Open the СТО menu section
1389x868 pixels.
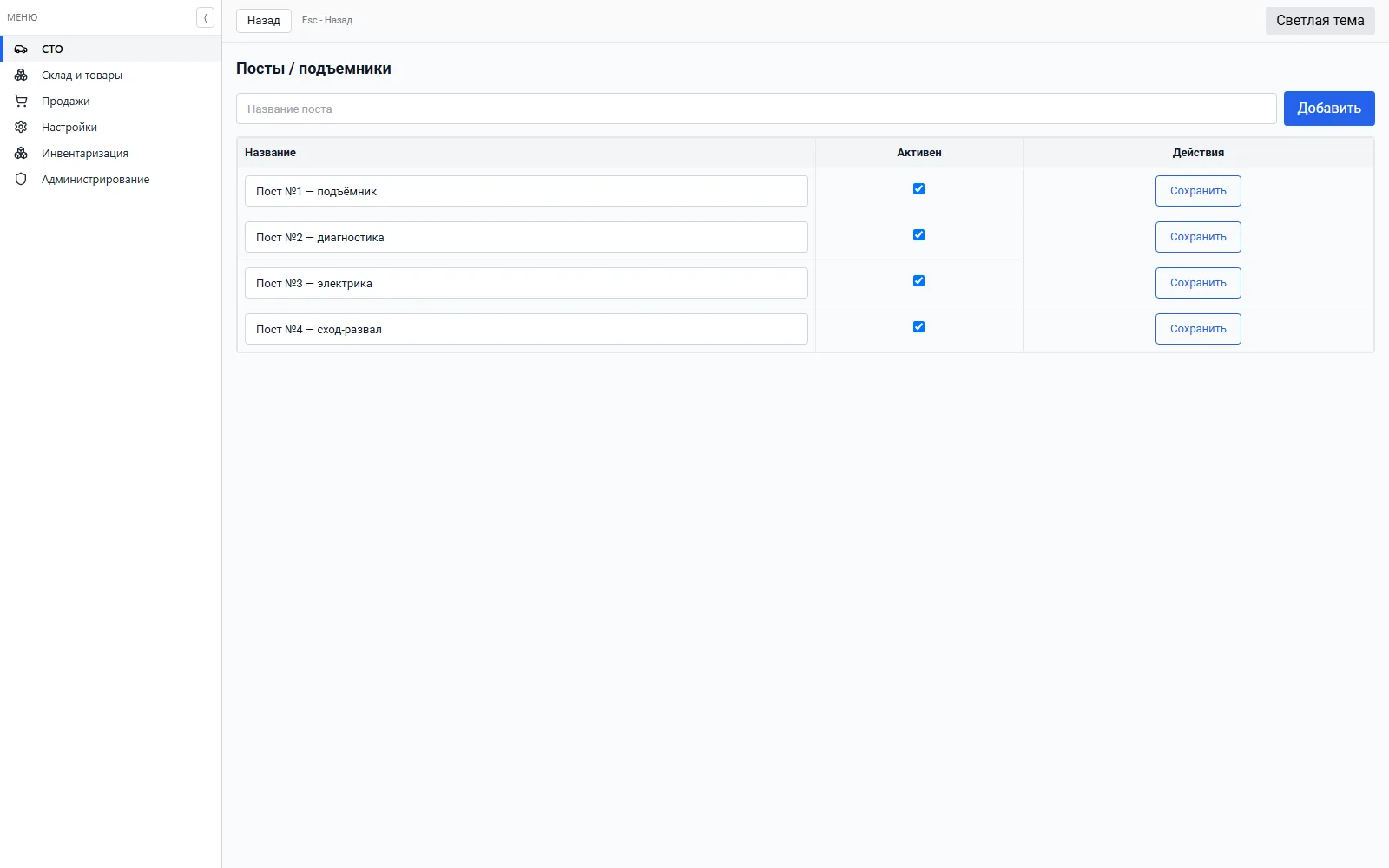coord(111,49)
